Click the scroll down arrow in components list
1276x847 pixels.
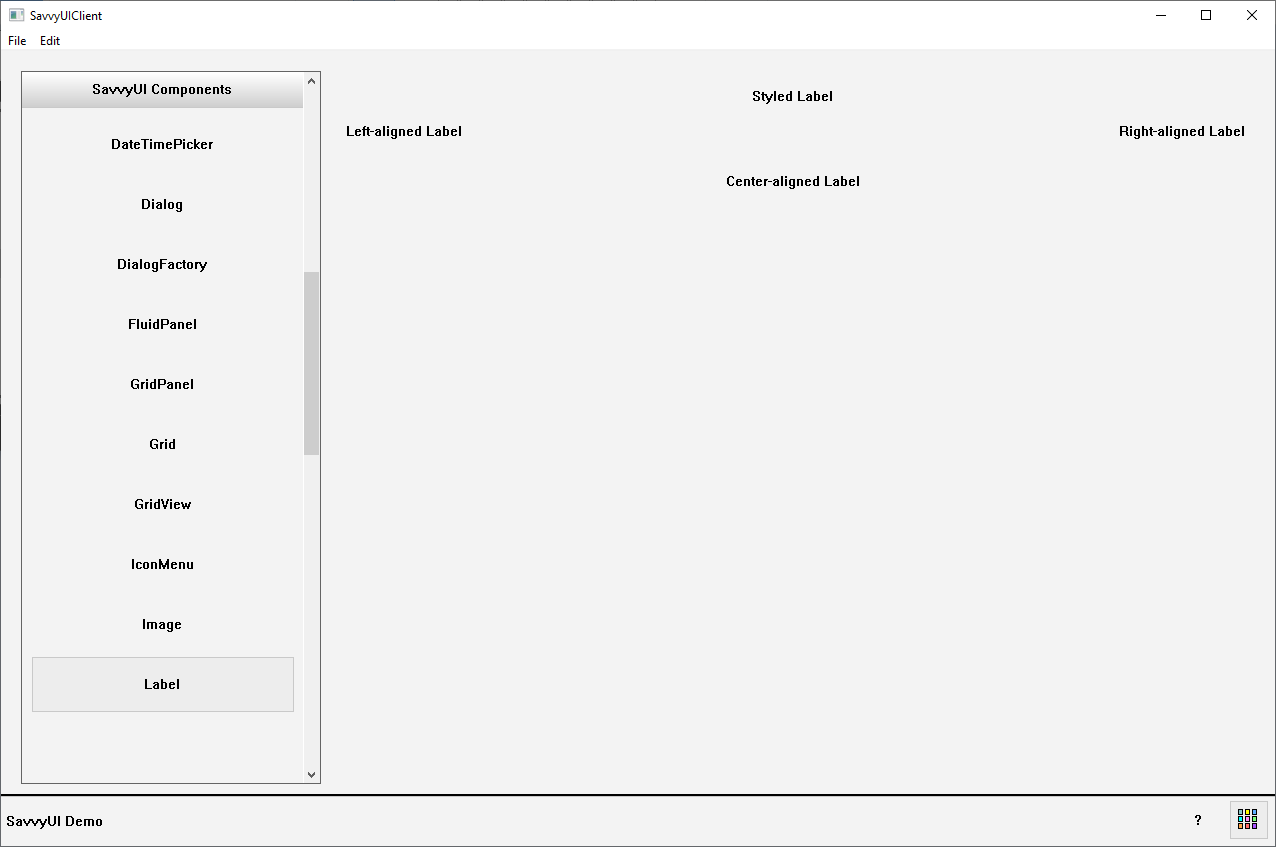point(311,774)
